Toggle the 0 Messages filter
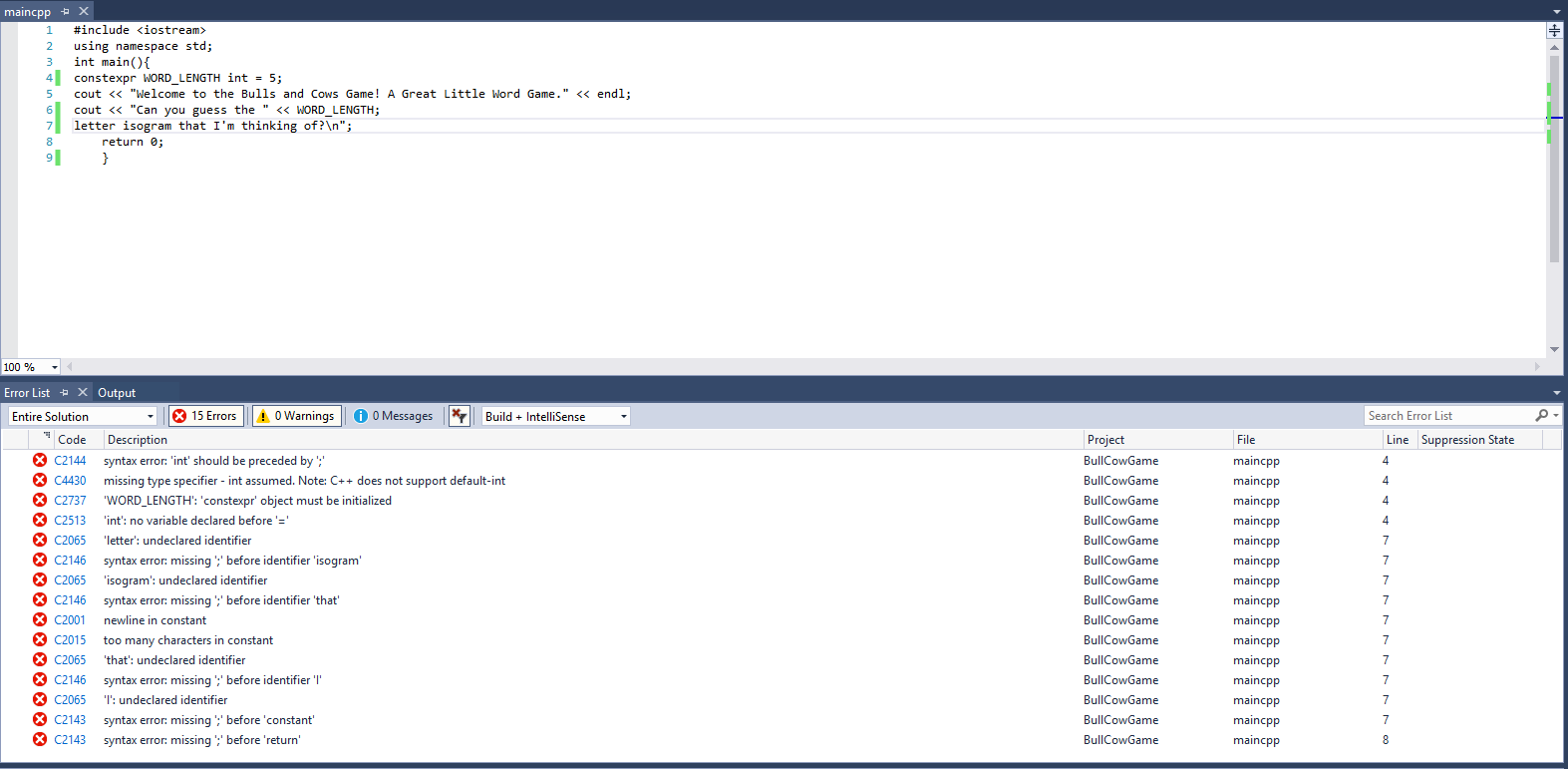This screenshot has height=769, width=1568. click(395, 416)
